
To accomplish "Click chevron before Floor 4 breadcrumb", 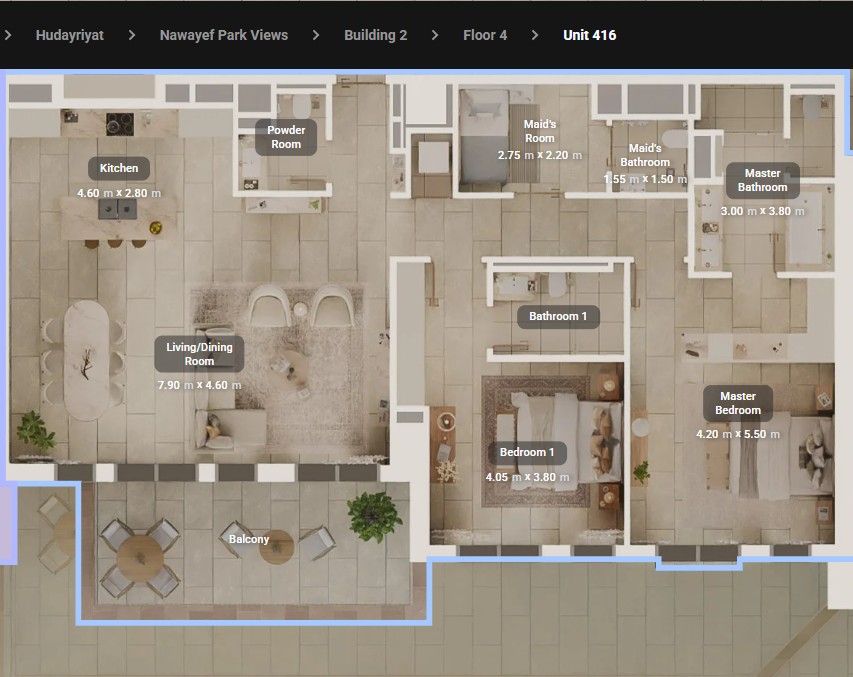I will 435,35.
